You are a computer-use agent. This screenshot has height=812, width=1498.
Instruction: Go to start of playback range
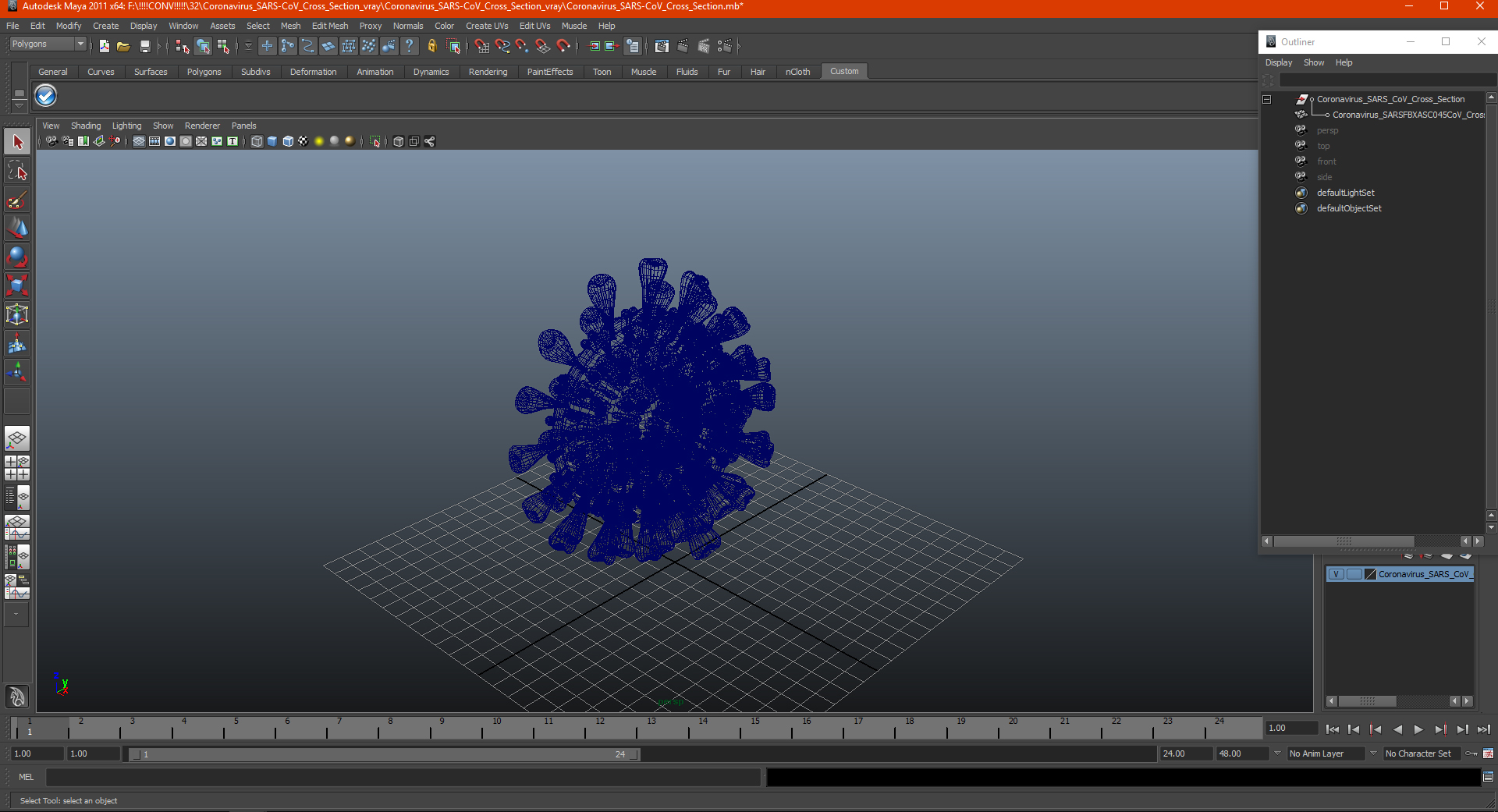point(1333,729)
